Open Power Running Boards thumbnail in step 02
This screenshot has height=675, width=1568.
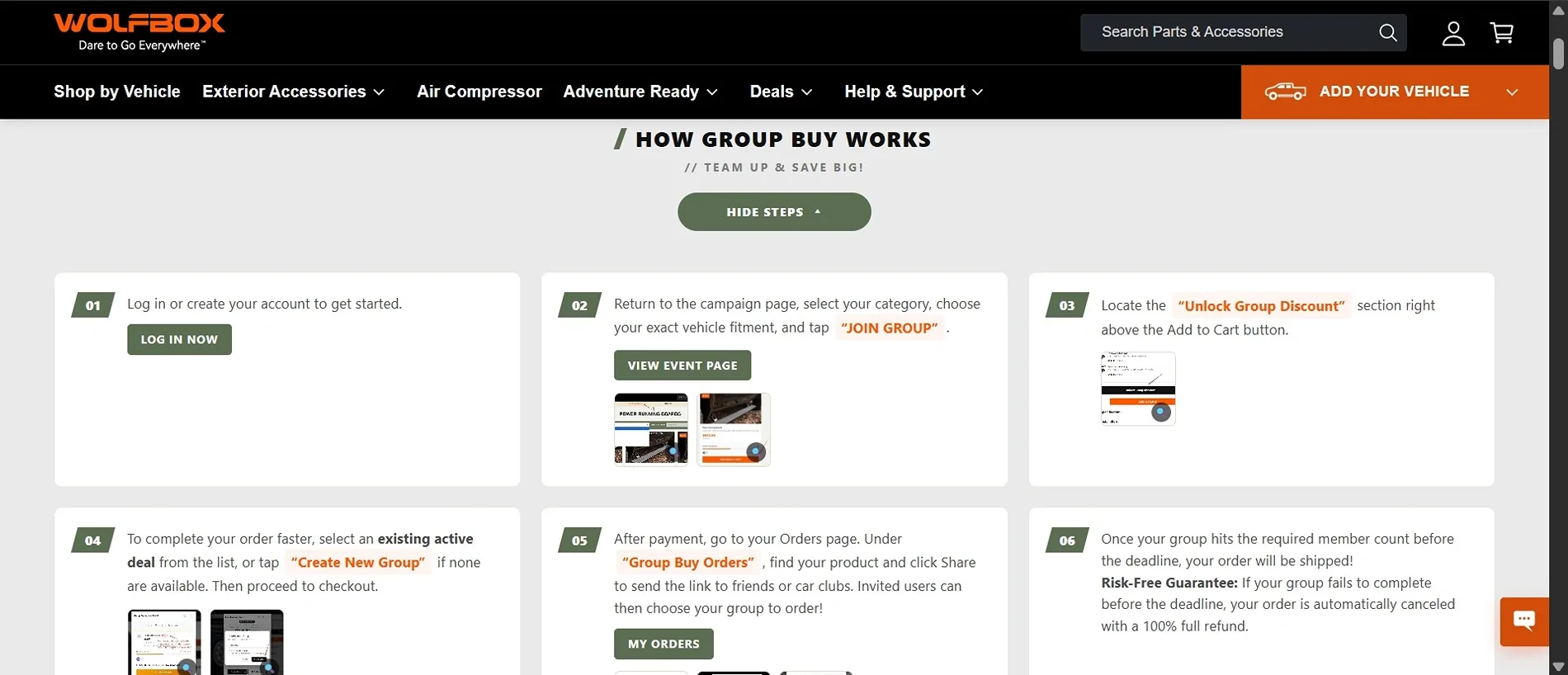651,430
